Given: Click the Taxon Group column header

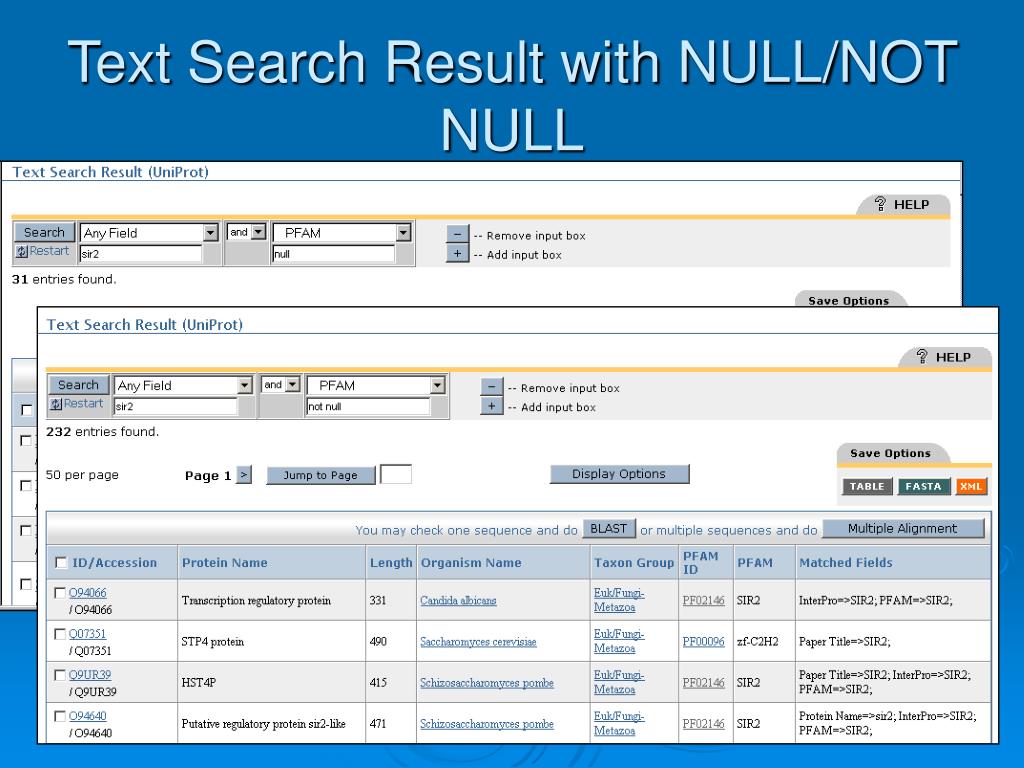Looking at the screenshot, I should click(x=633, y=562).
